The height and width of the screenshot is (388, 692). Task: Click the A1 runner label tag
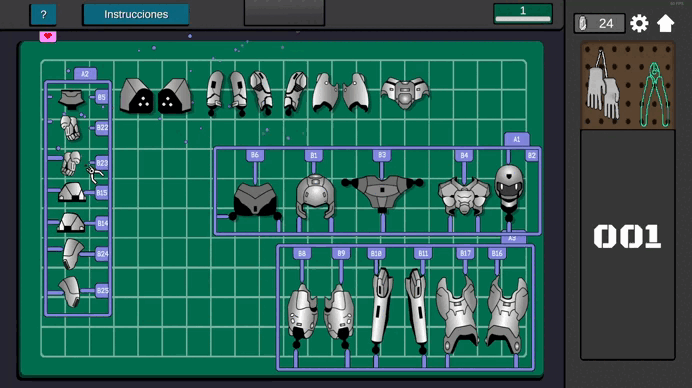[517, 139]
